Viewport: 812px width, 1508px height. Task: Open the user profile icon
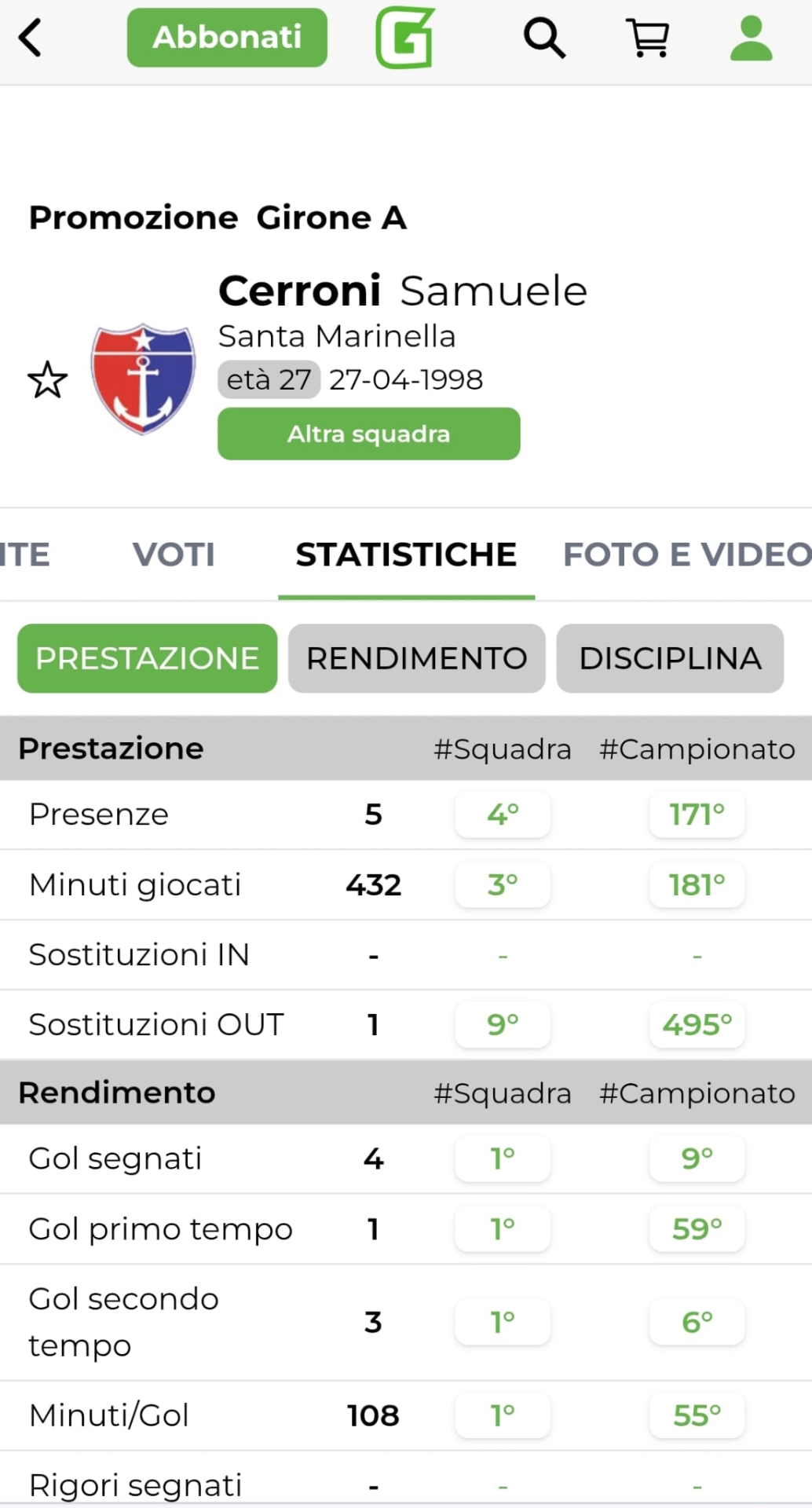click(x=752, y=38)
